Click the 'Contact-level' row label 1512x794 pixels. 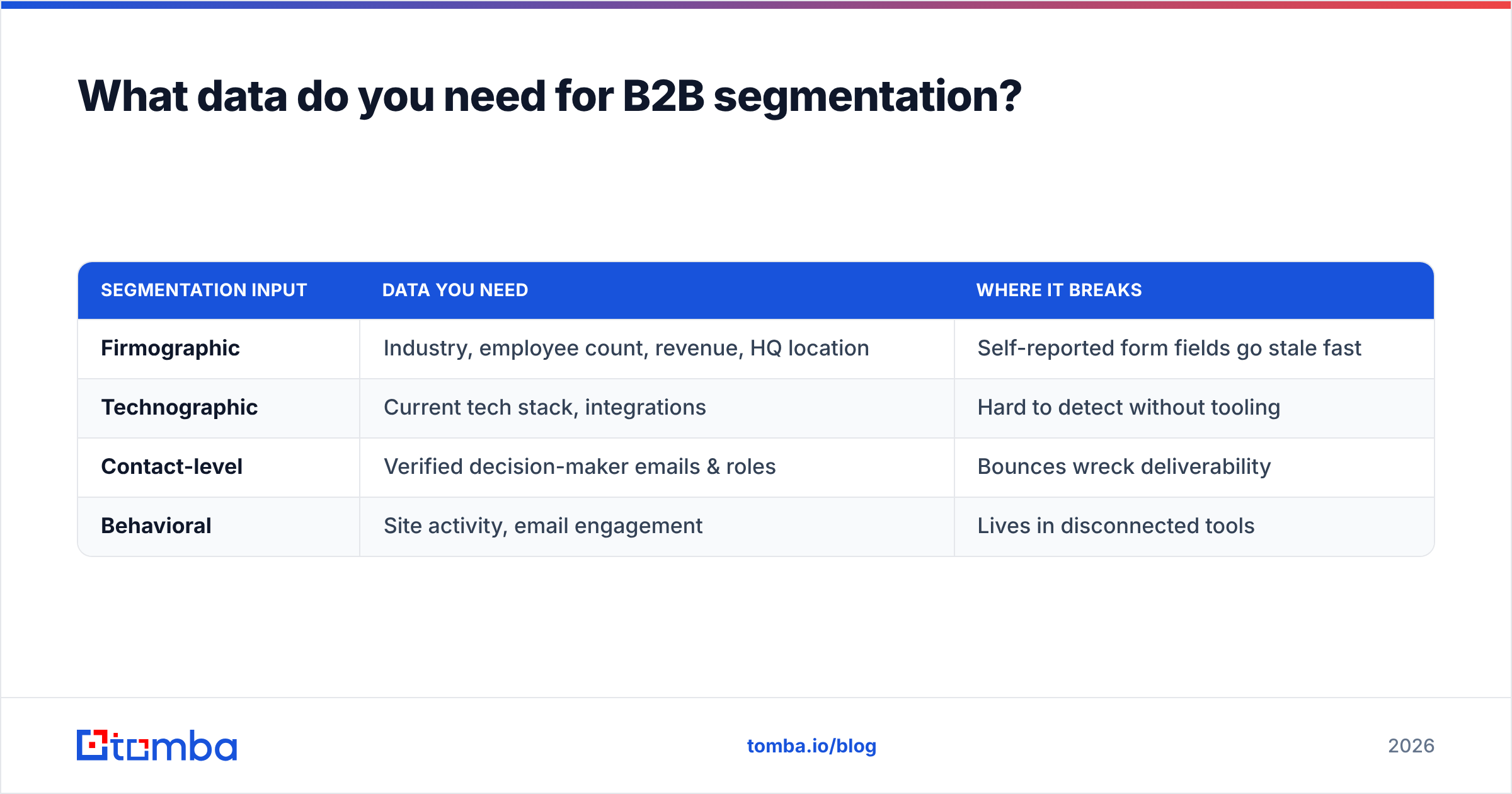point(171,467)
